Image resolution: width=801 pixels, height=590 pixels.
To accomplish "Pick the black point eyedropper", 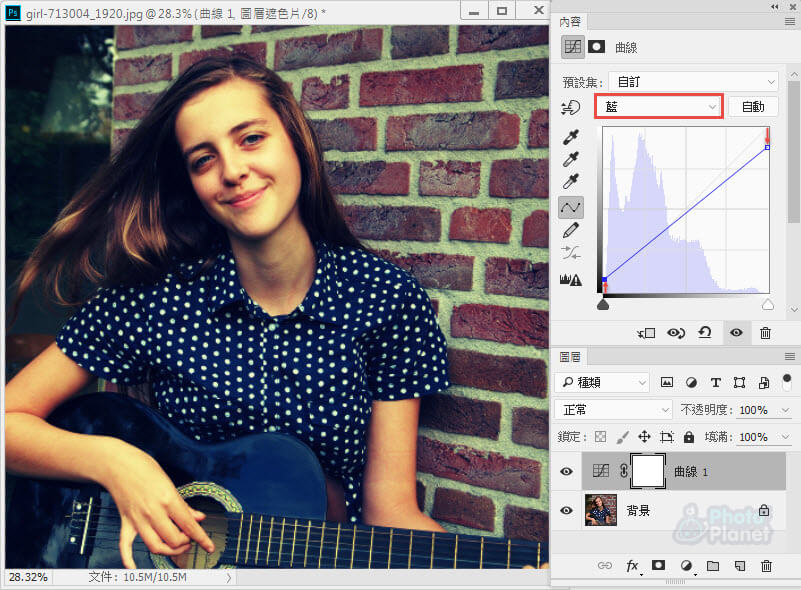I will pyautogui.click(x=571, y=137).
